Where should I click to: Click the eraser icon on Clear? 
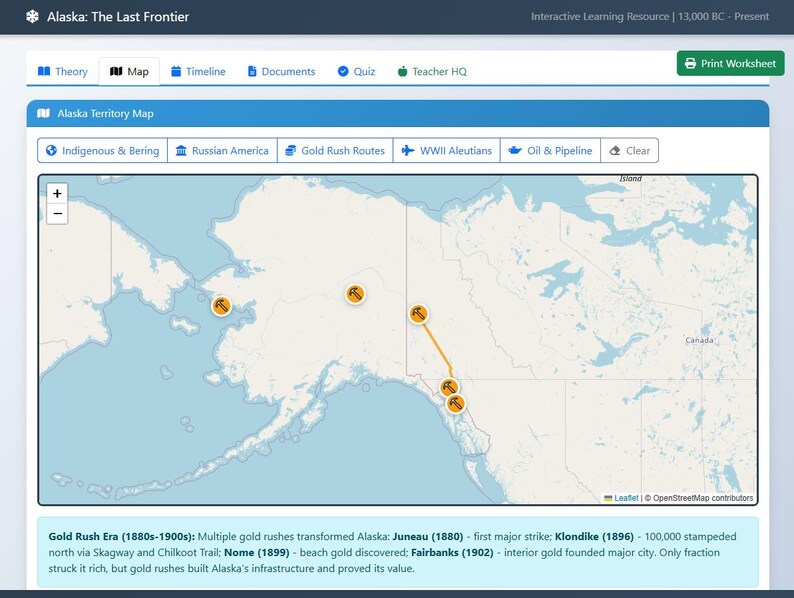[615, 150]
